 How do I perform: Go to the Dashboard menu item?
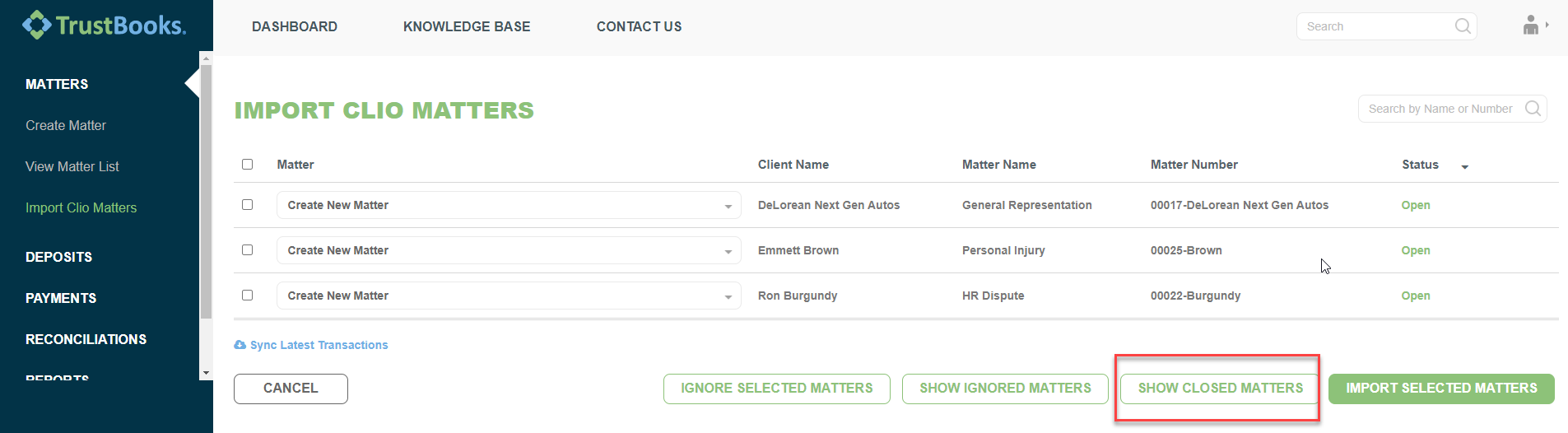click(295, 27)
